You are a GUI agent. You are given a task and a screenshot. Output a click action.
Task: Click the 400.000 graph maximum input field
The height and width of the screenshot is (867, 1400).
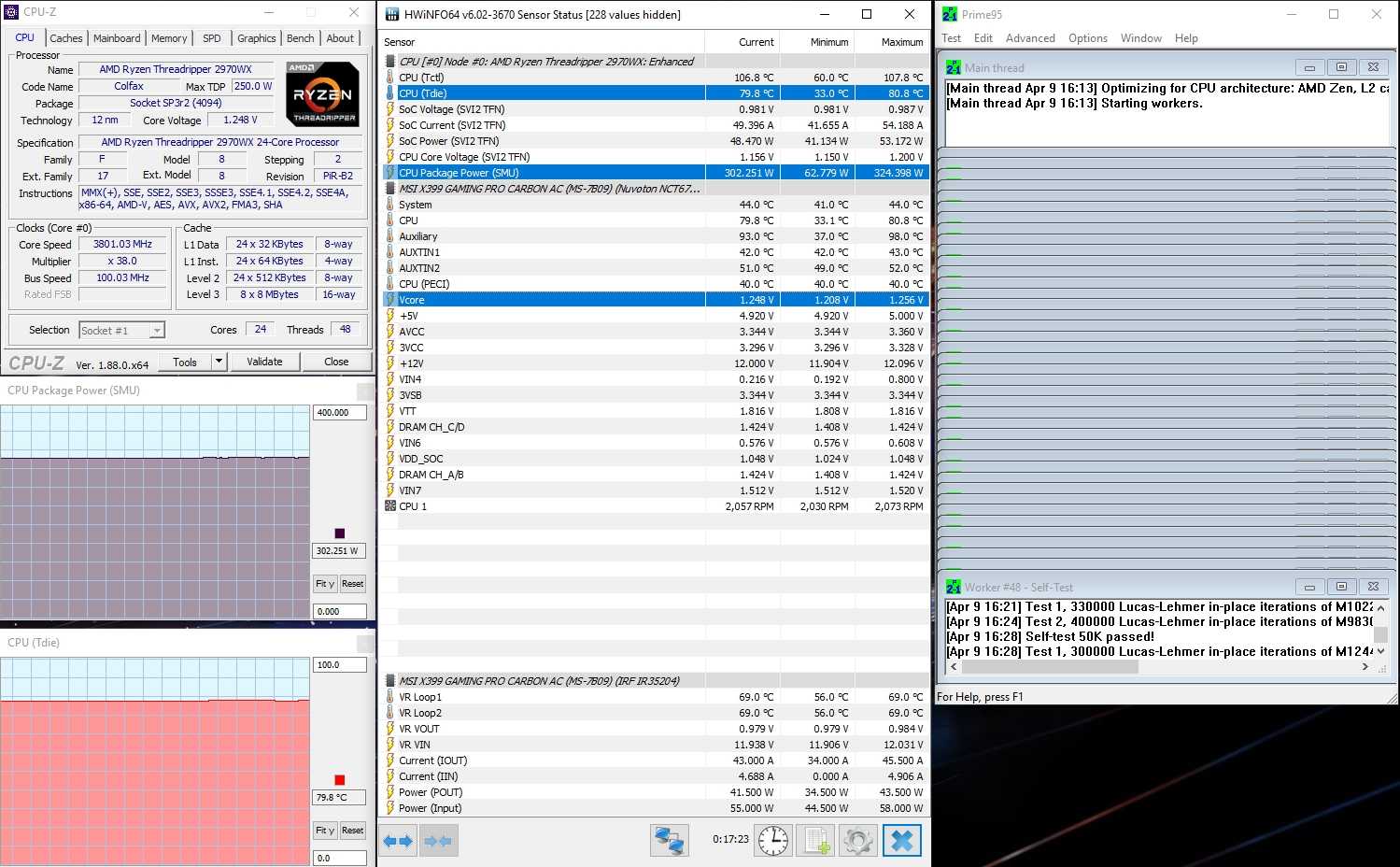[x=339, y=413]
